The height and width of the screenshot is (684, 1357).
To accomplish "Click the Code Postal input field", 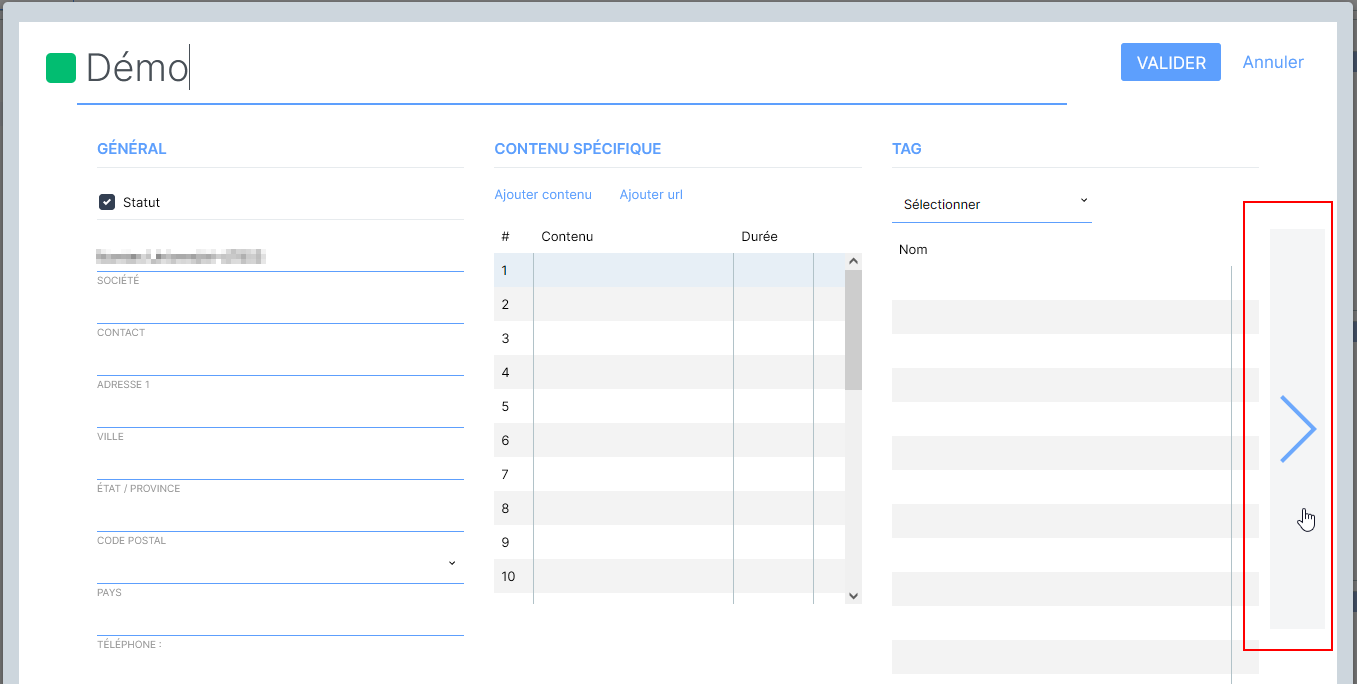I will tap(280, 516).
